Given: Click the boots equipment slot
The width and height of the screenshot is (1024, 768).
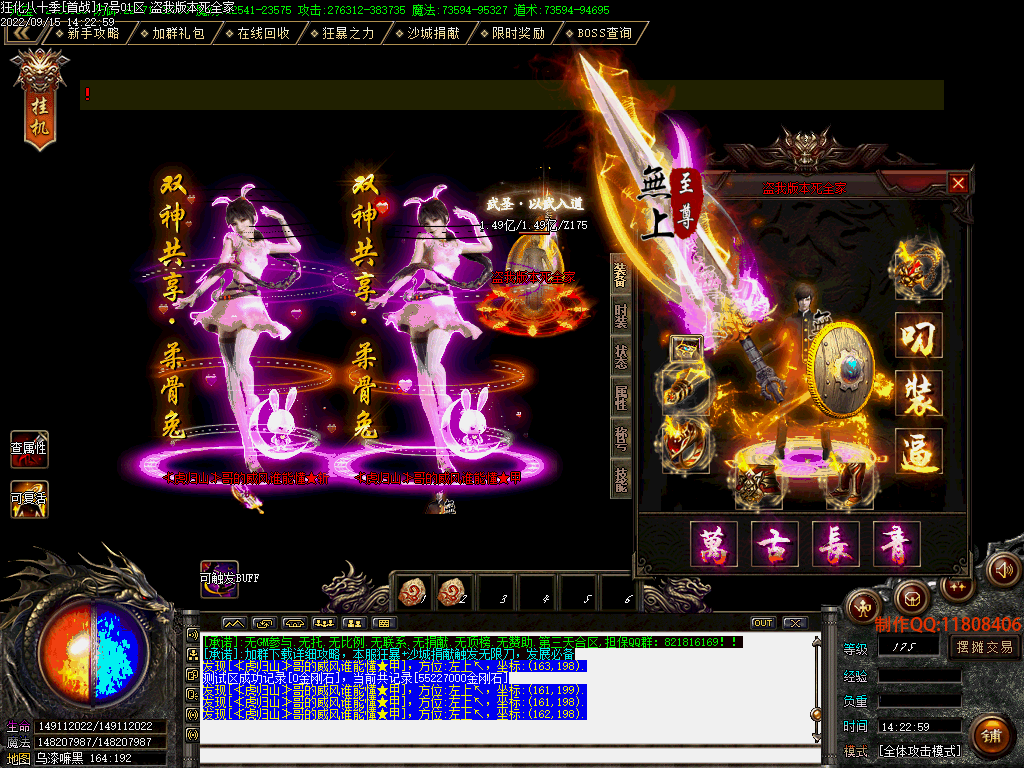Looking at the screenshot, I should click(847, 482).
